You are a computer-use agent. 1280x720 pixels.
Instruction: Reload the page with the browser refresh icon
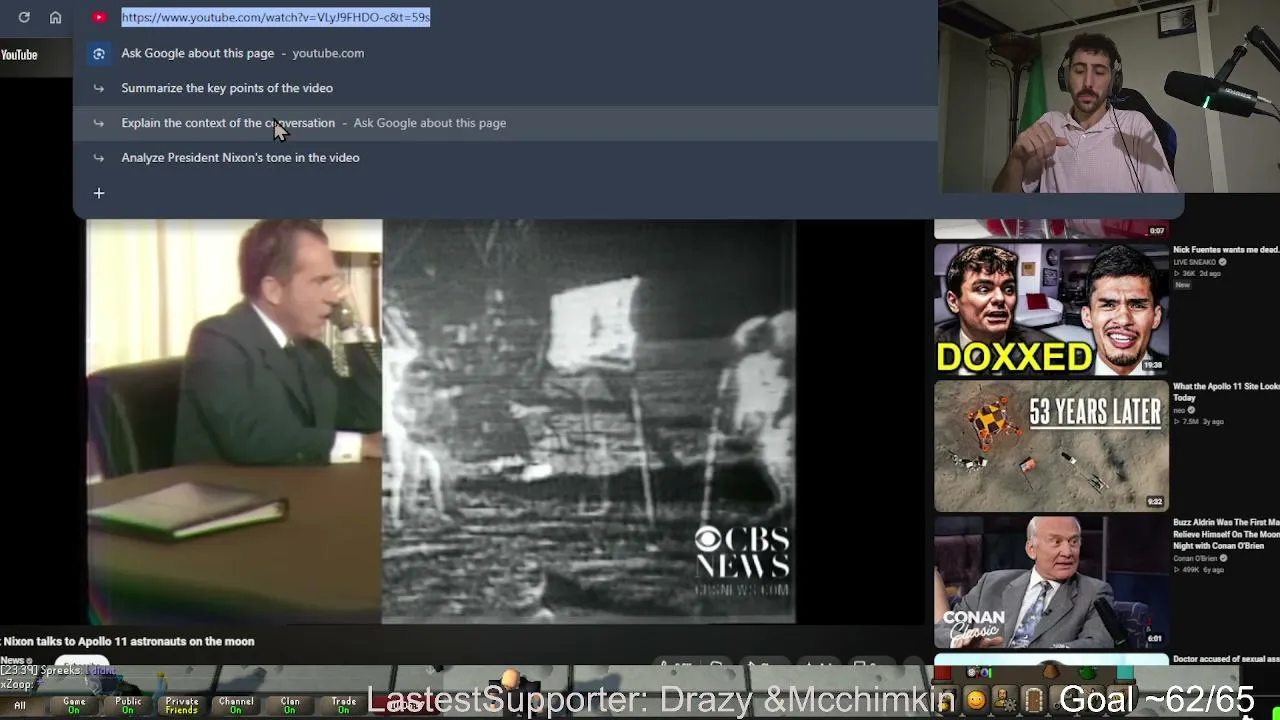pyautogui.click(x=24, y=17)
